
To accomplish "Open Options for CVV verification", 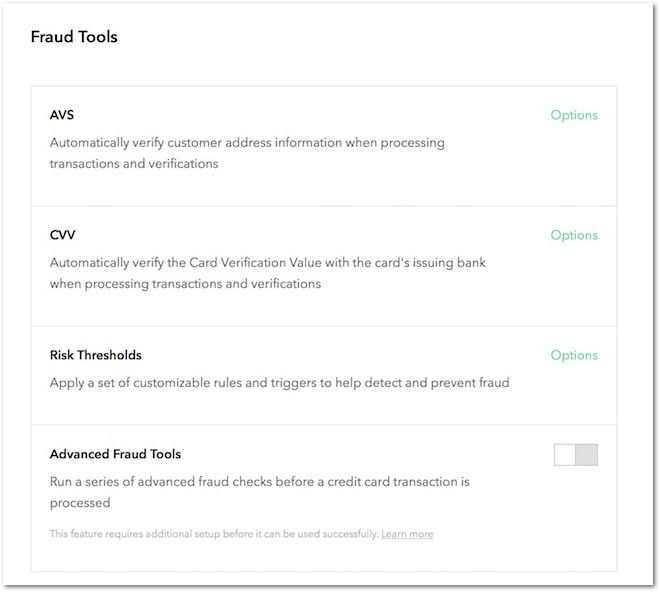I will point(574,235).
